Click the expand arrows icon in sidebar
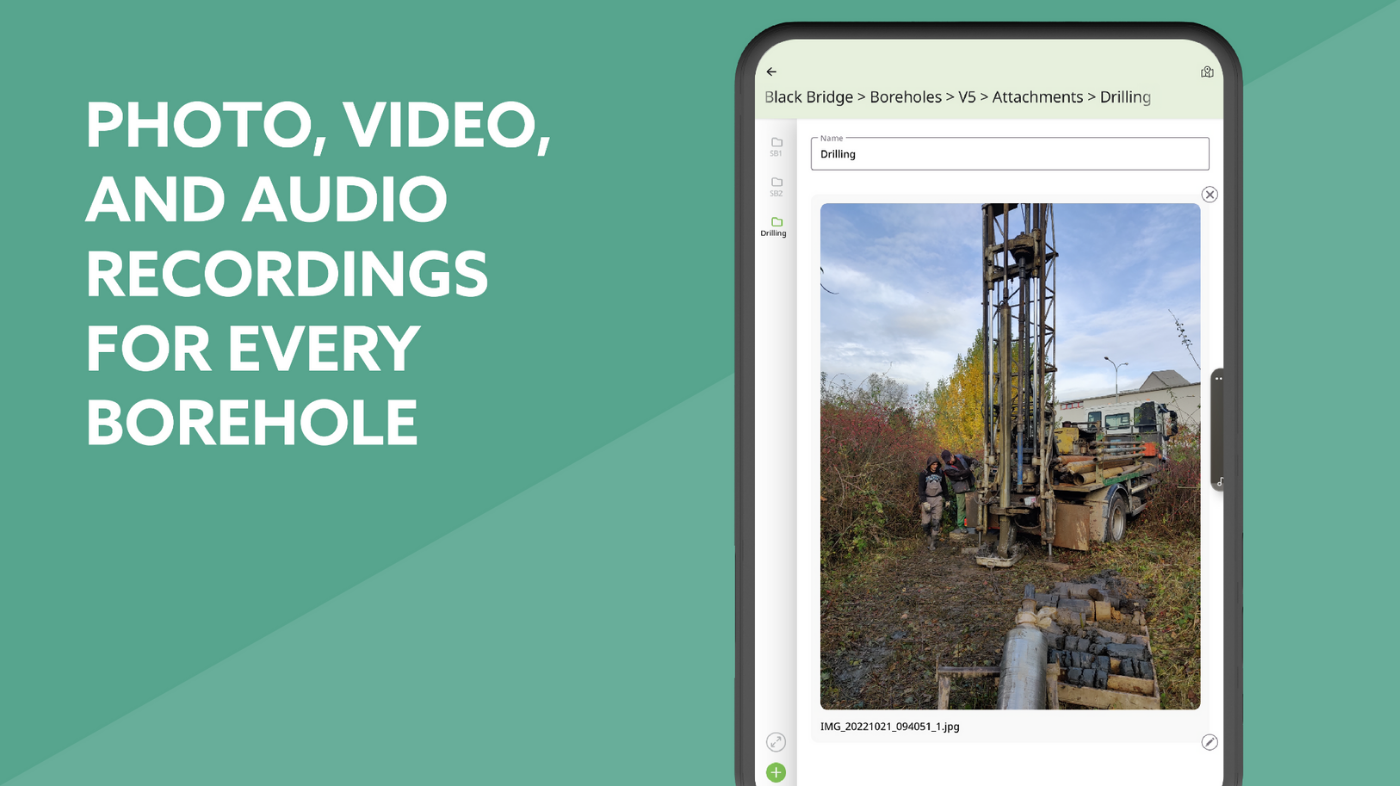Viewport: 1400px width, 786px height. [775, 742]
